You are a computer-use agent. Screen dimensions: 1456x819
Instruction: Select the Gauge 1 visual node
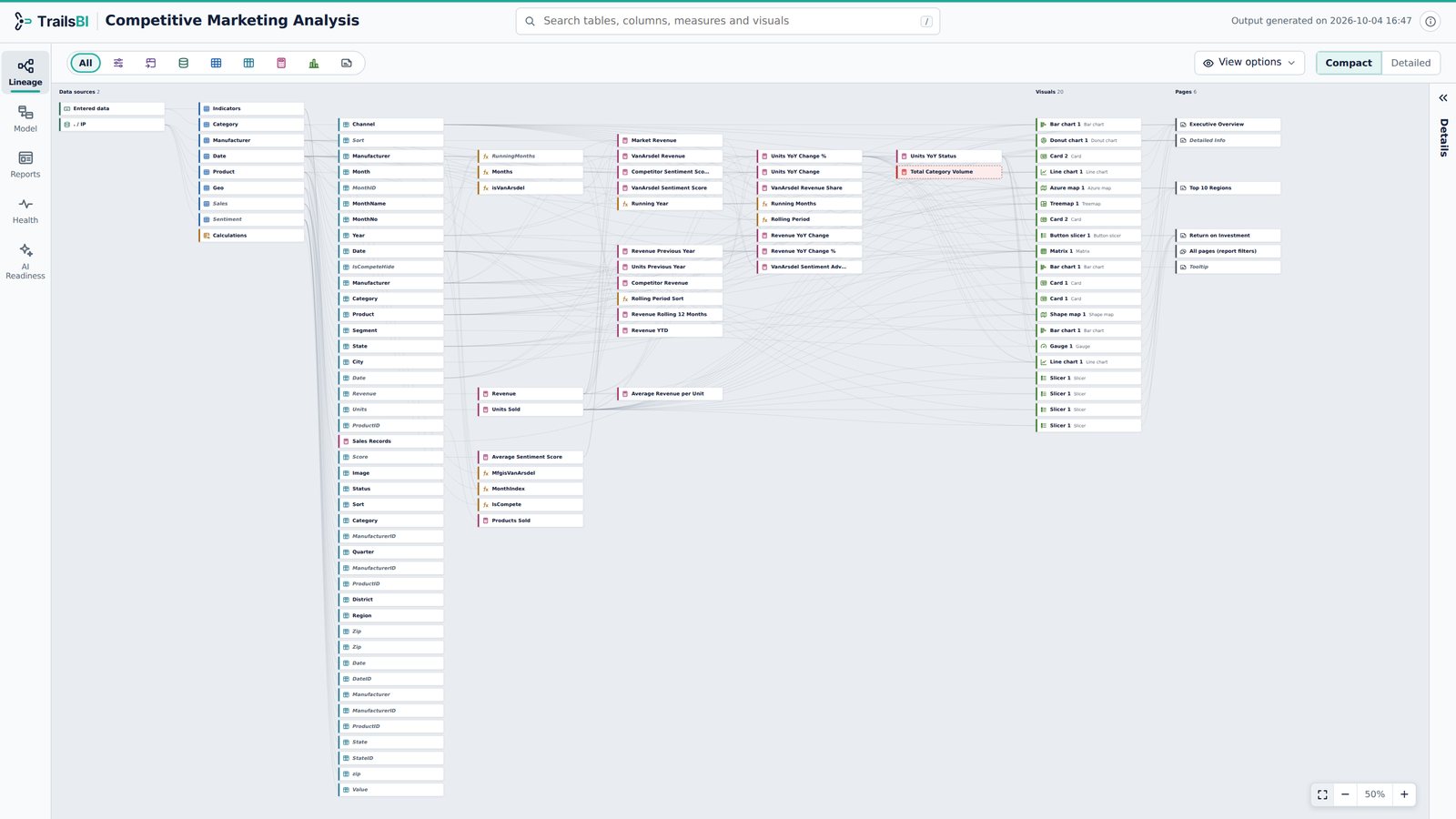(x=1089, y=346)
